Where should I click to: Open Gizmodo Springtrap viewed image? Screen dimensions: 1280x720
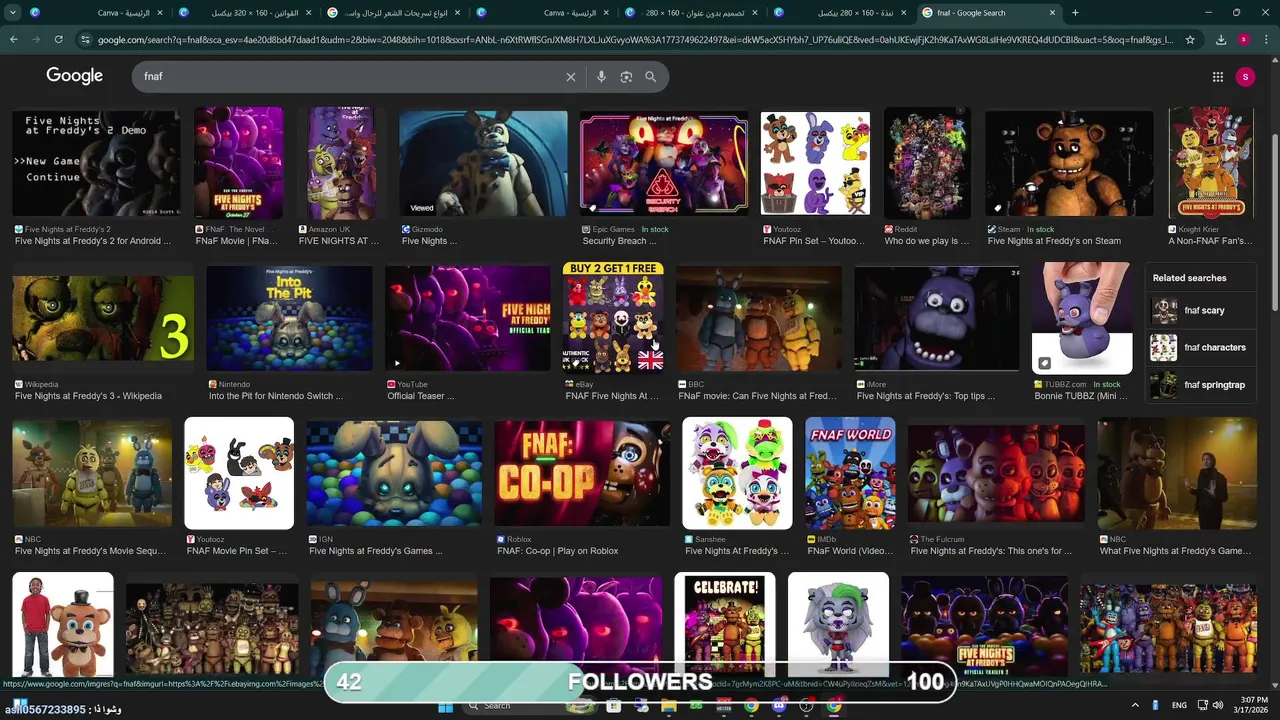[483, 164]
